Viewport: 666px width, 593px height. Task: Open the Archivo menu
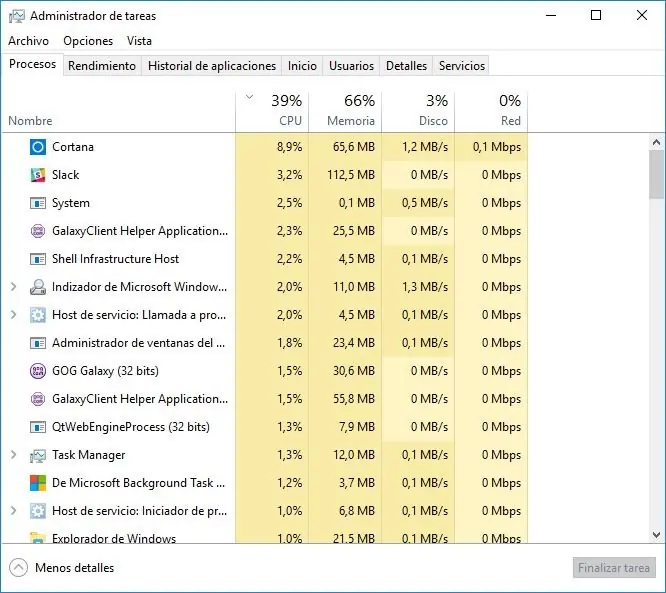pos(28,41)
